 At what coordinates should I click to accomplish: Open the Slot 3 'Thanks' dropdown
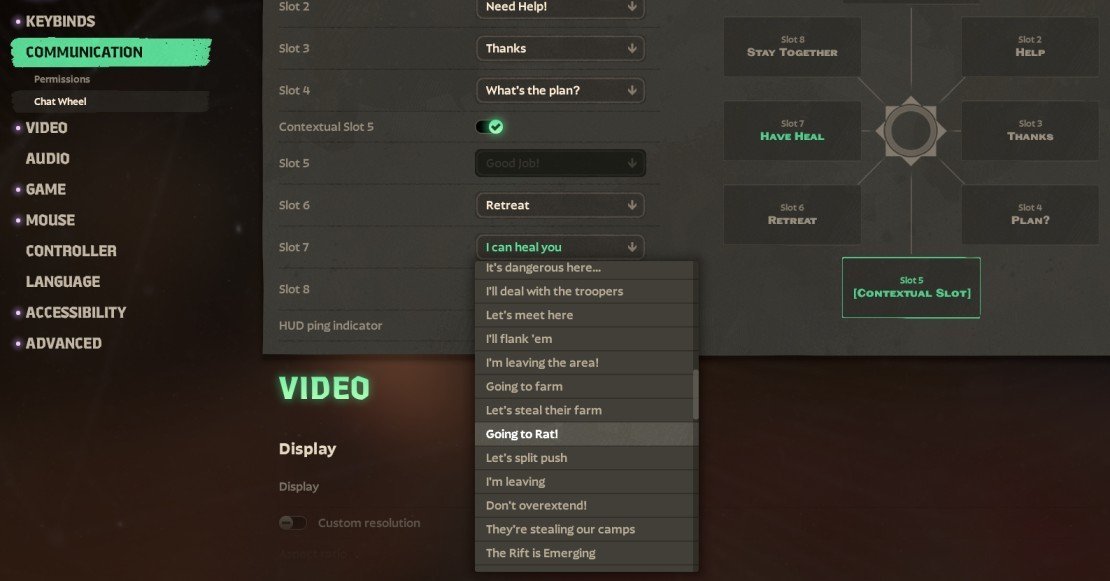click(560, 48)
